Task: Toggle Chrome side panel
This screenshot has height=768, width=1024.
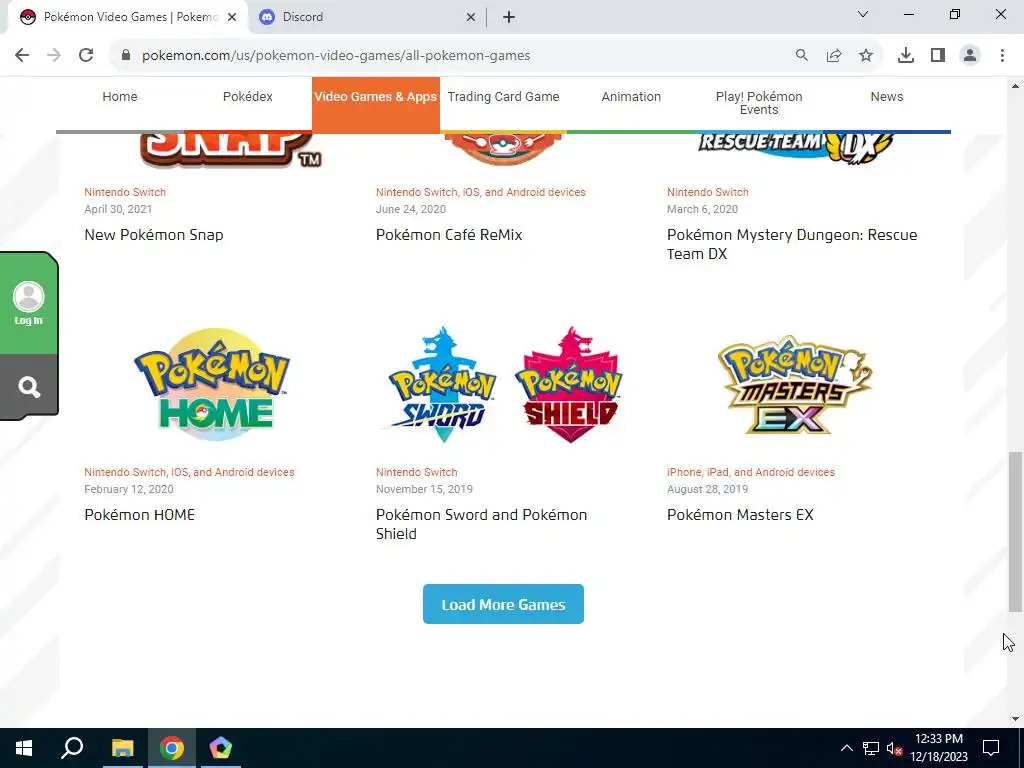Action: click(x=938, y=56)
